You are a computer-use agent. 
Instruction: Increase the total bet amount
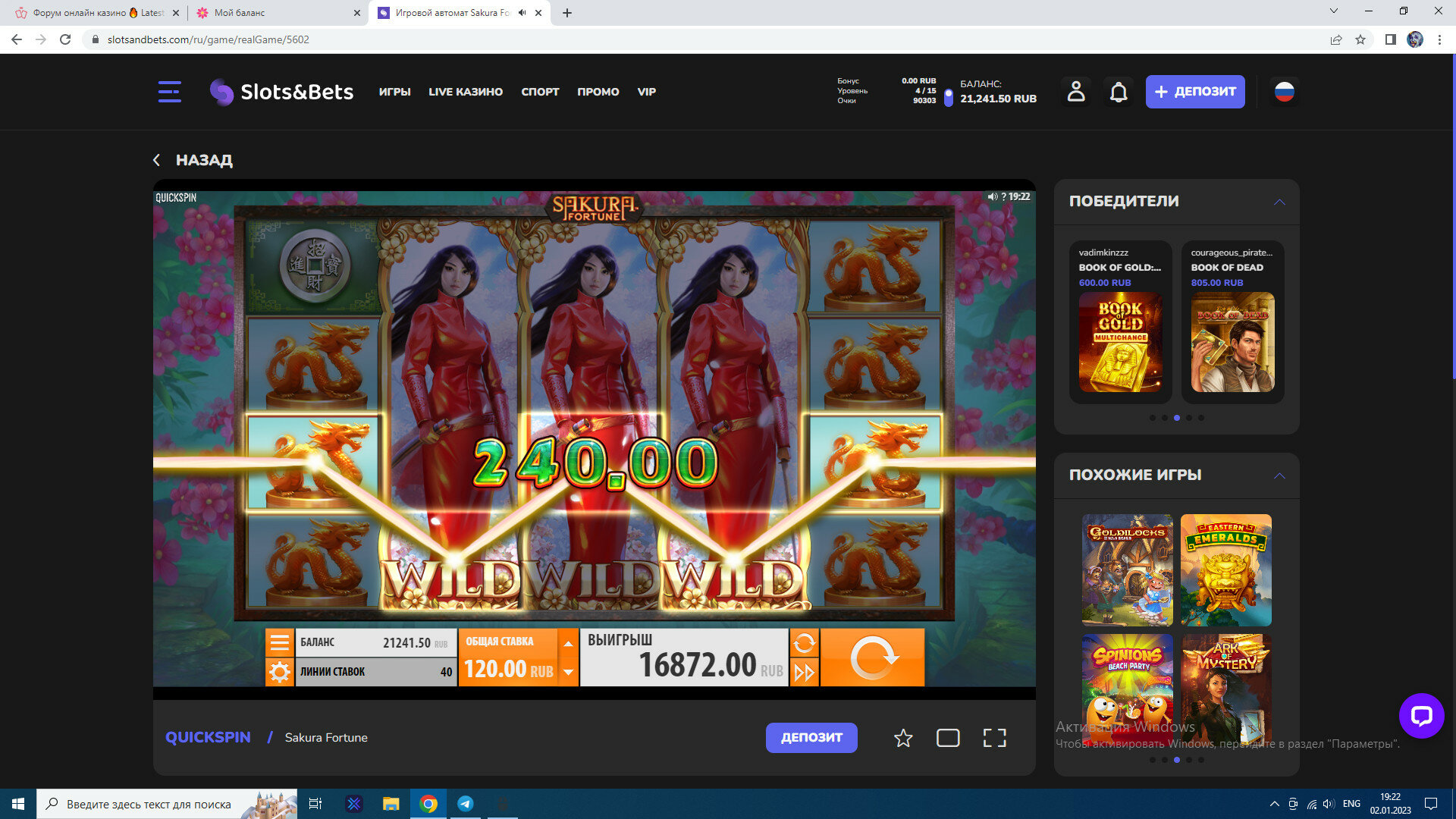(568, 643)
